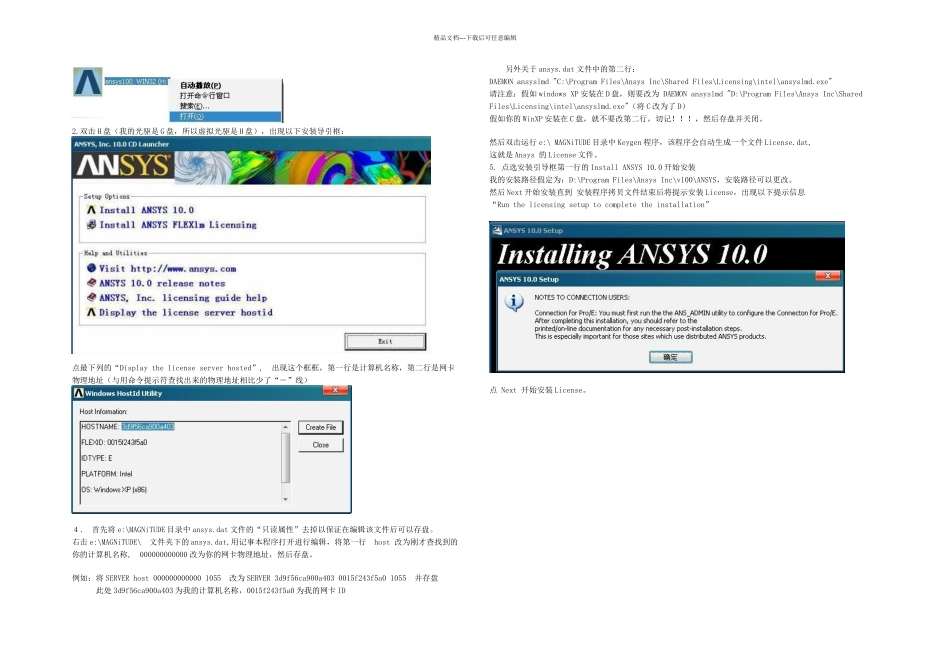Image resolution: width=950 pixels, height=672 pixels.
Task: Choose 打开(O) in context menu
Action: point(225,116)
